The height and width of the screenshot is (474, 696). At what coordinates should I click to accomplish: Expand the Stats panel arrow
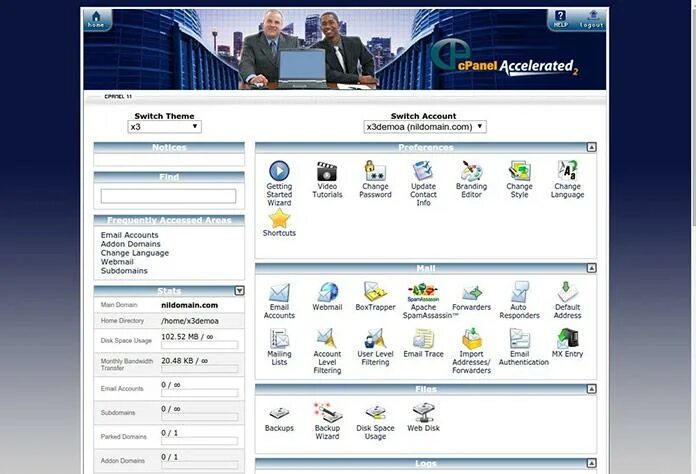(x=239, y=291)
